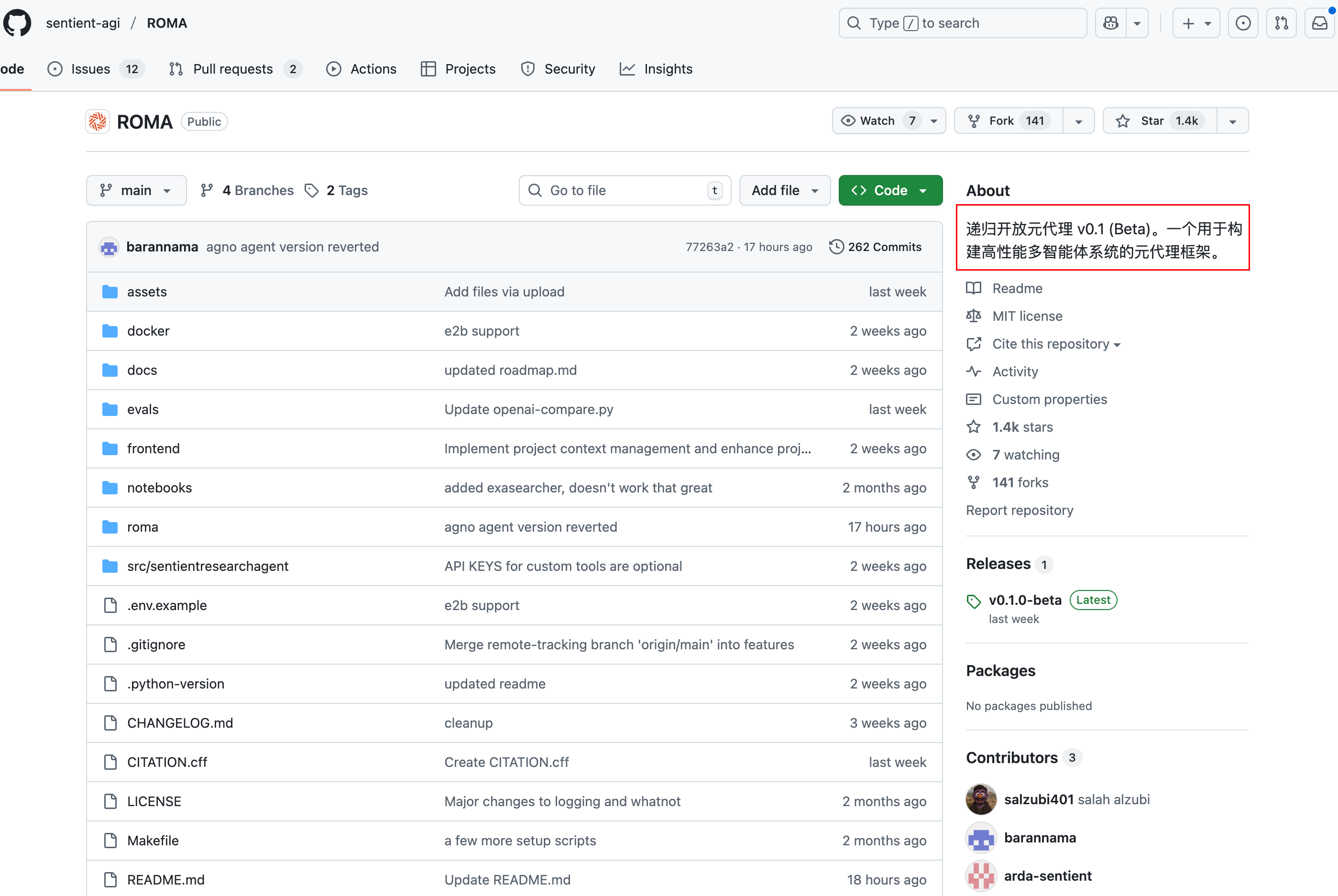Expand the Add file dropdown
The width and height of the screenshot is (1338, 896).
784,190
